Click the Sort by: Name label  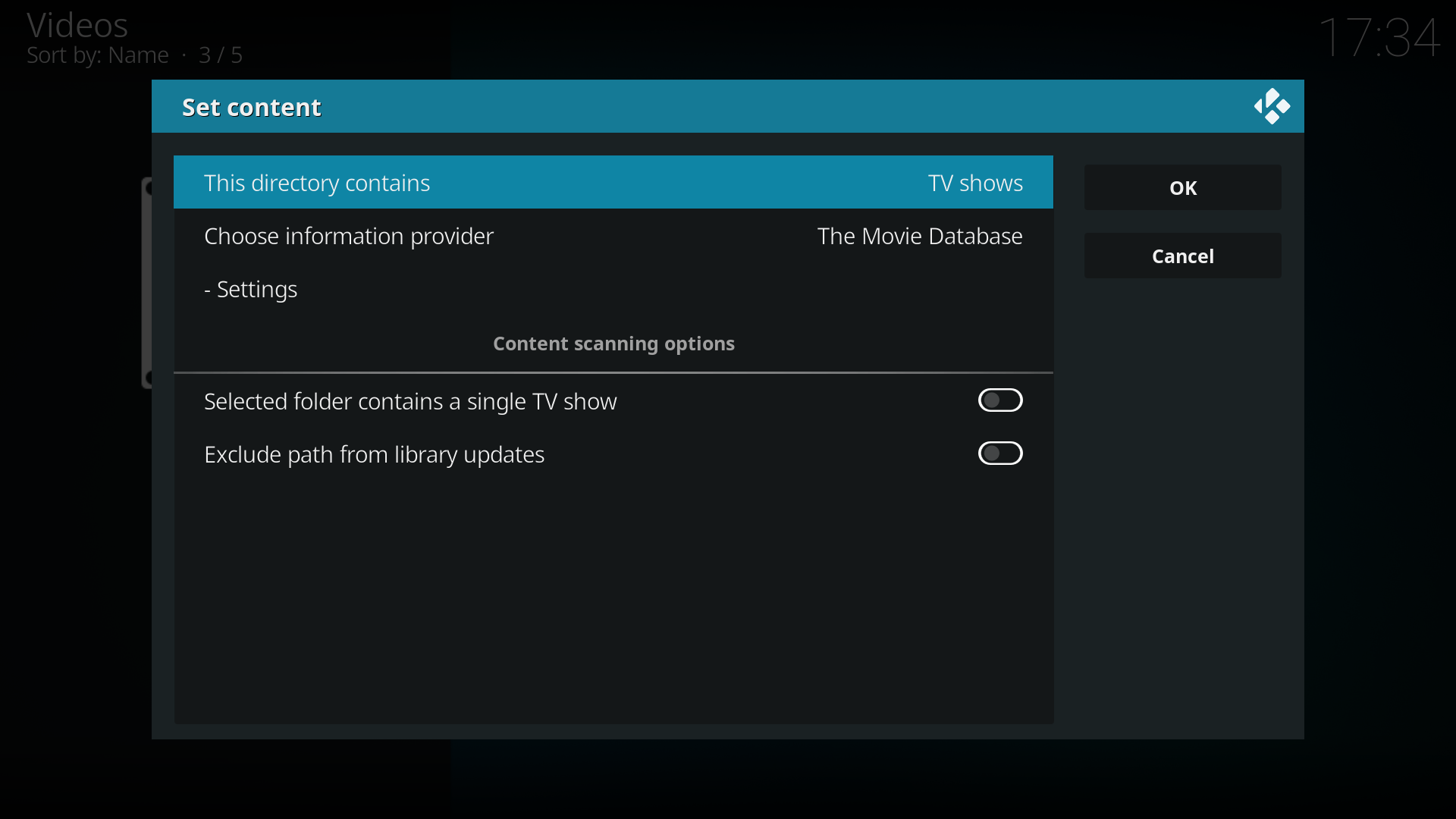pyautogui.click(x=98, y=55)
